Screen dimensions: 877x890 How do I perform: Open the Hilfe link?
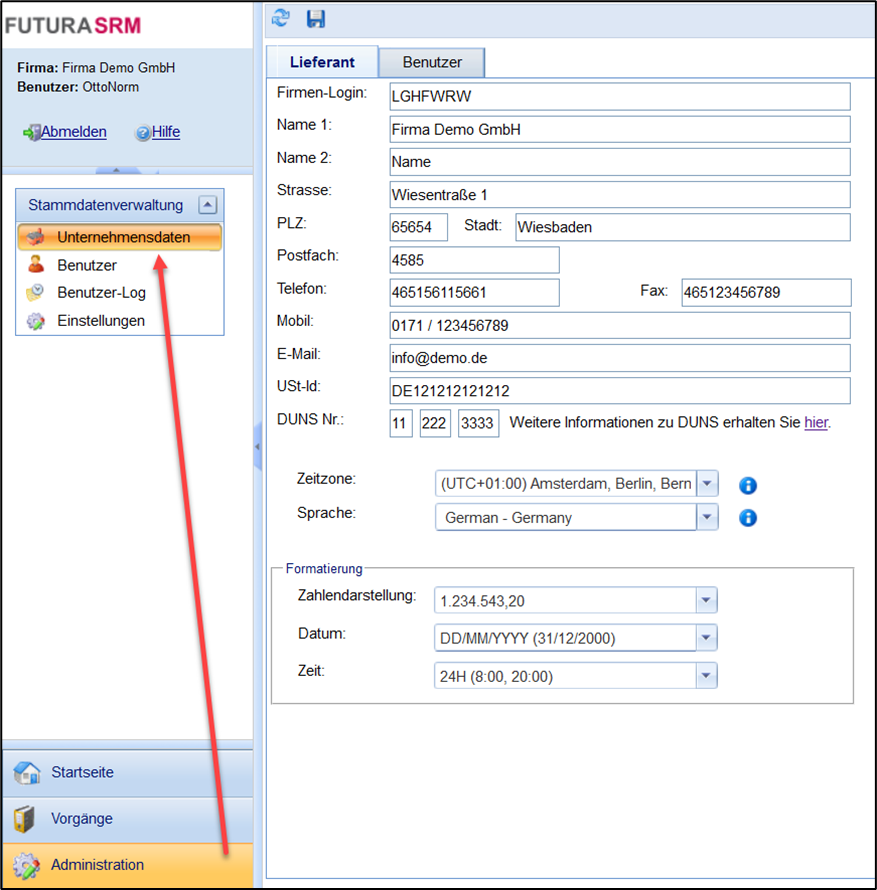click(166, 132)
